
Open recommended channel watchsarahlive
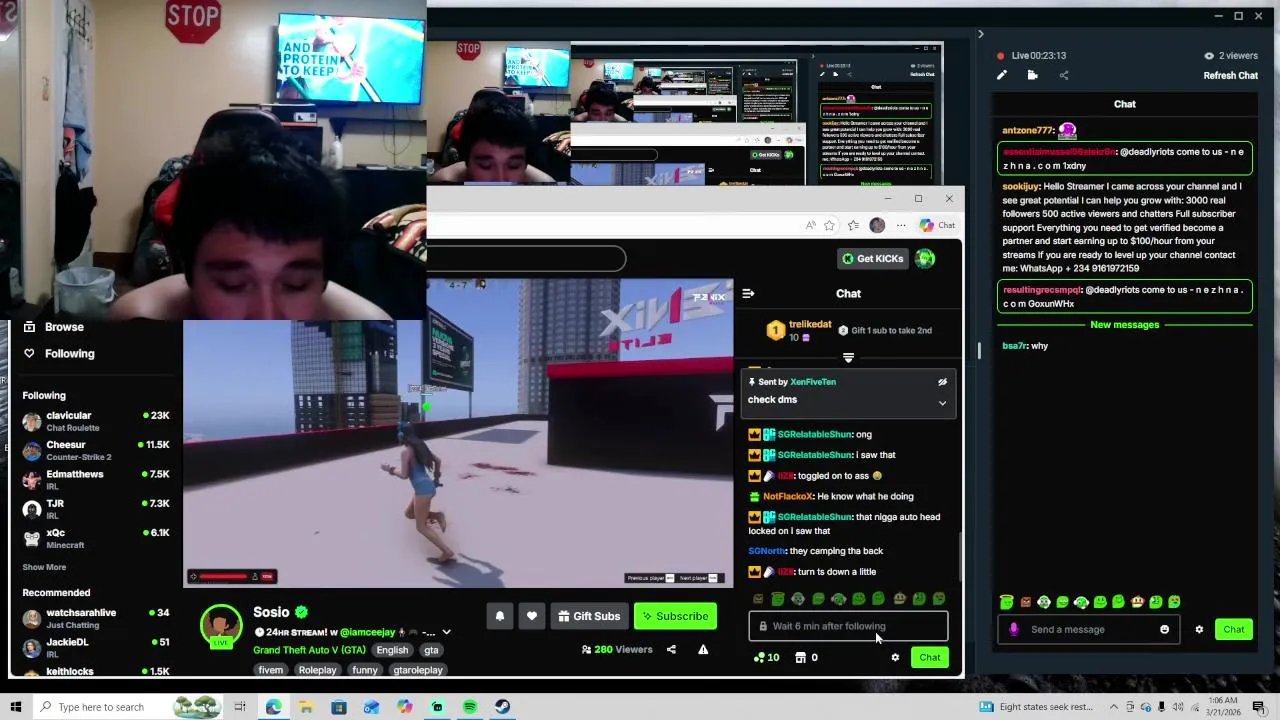click(95, 618)
